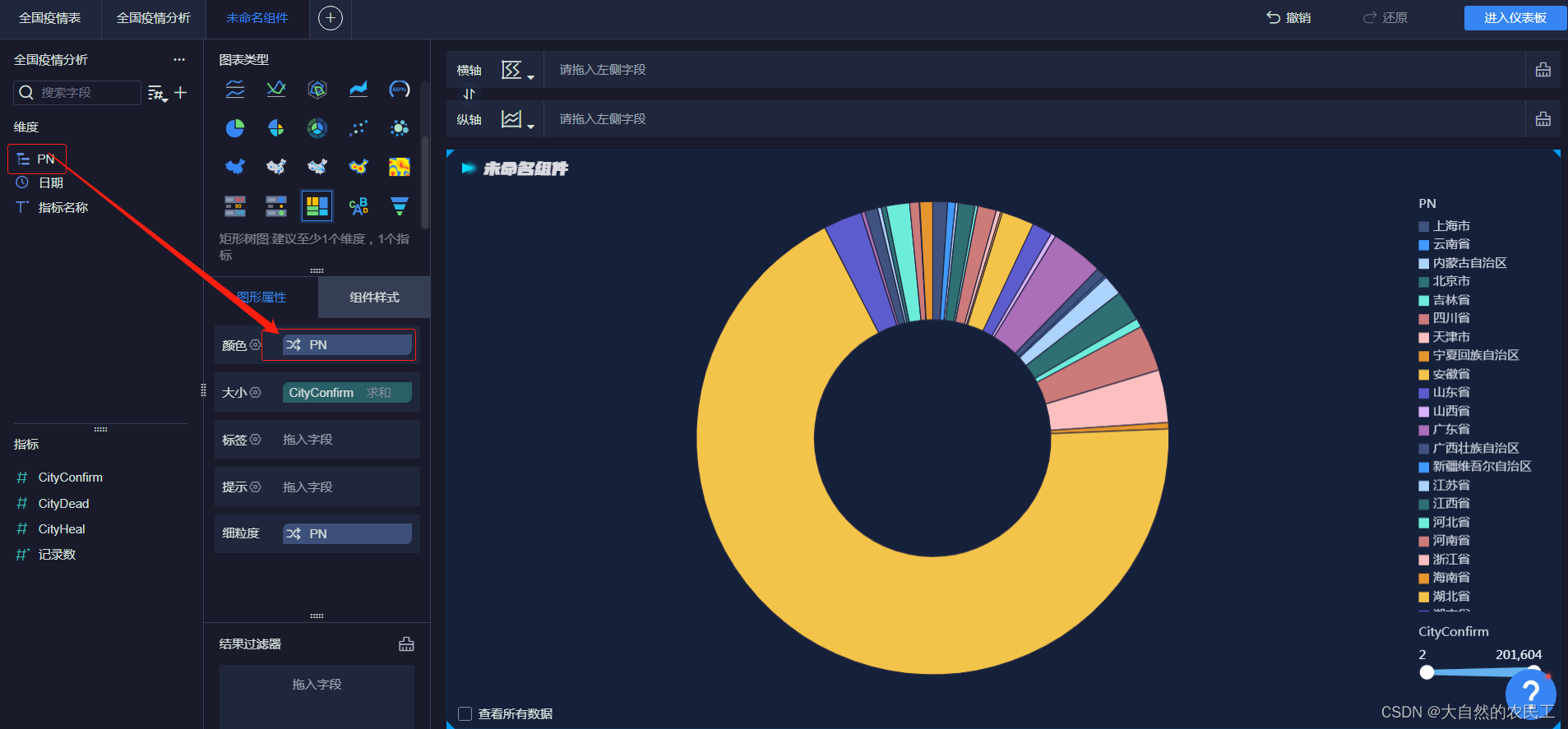Add a new component tab with the plus
This screenshot has height=729, width=1568.
point(331,18)
